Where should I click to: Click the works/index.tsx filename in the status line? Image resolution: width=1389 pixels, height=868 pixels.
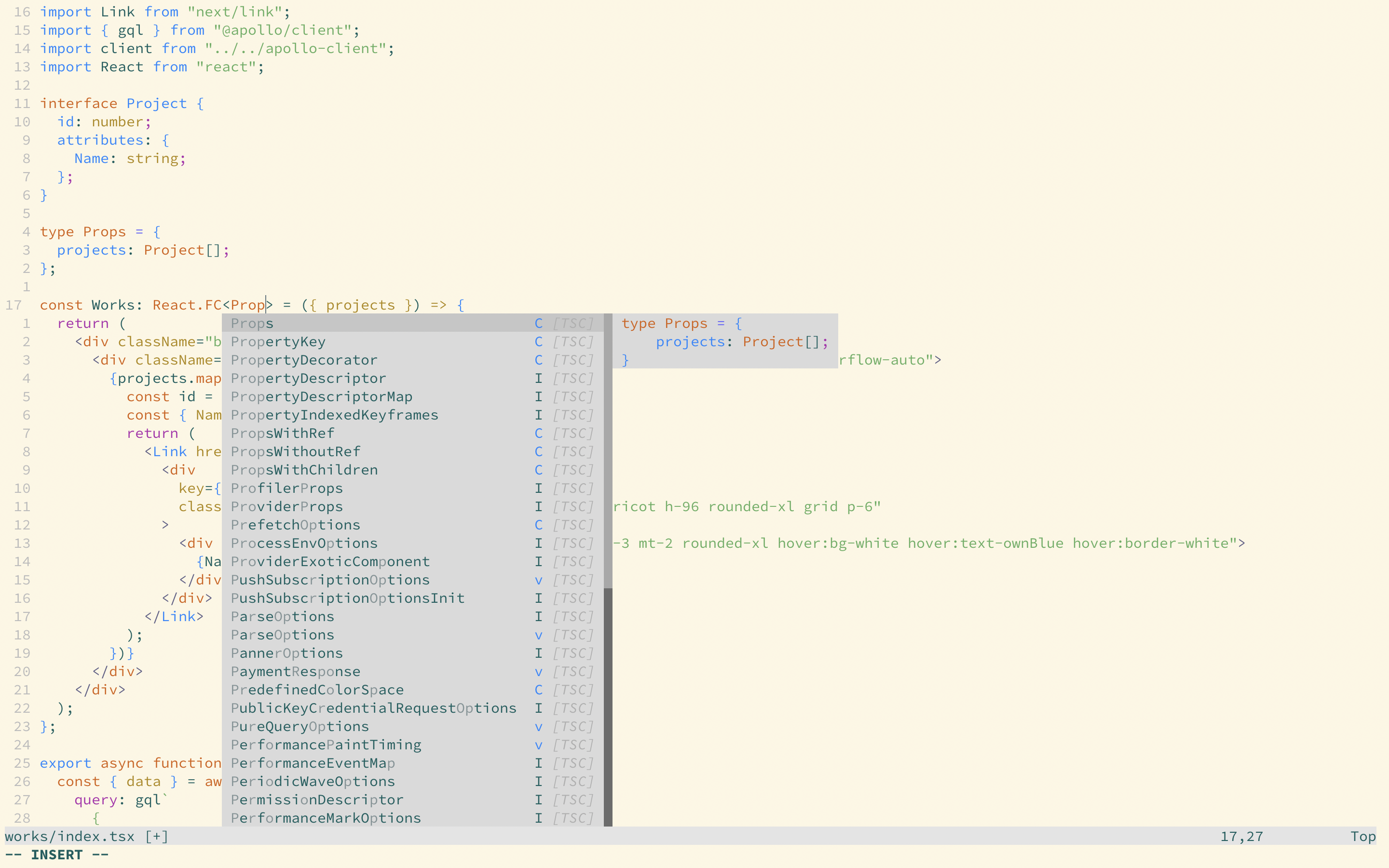click(70, 837)
